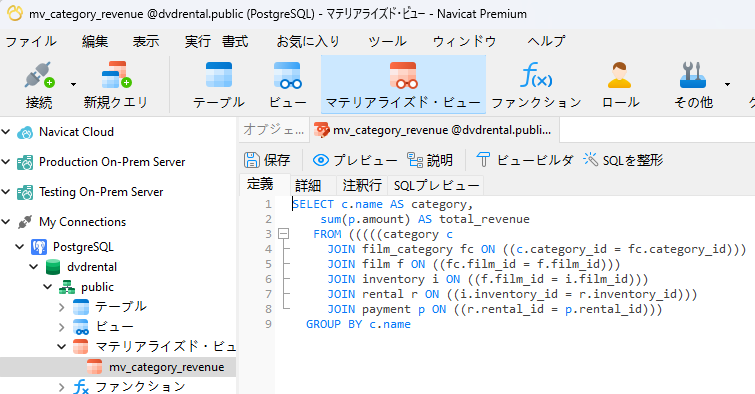
Task: Click the Preview (プレビュー) button
Action: pyautogui.click(x=355, y=160)
